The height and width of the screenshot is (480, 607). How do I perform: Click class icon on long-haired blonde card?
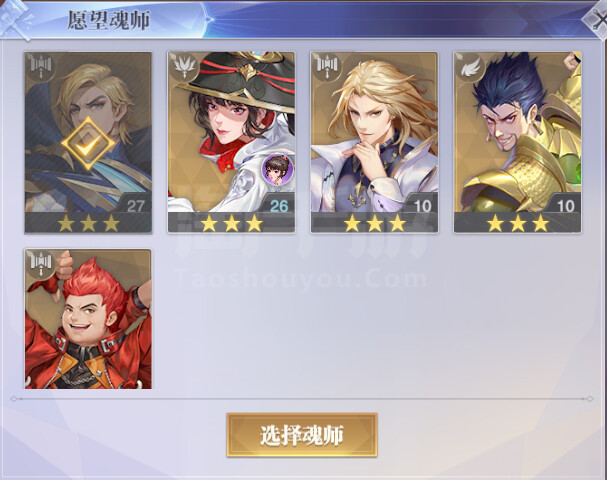click(x=328, y=67)
